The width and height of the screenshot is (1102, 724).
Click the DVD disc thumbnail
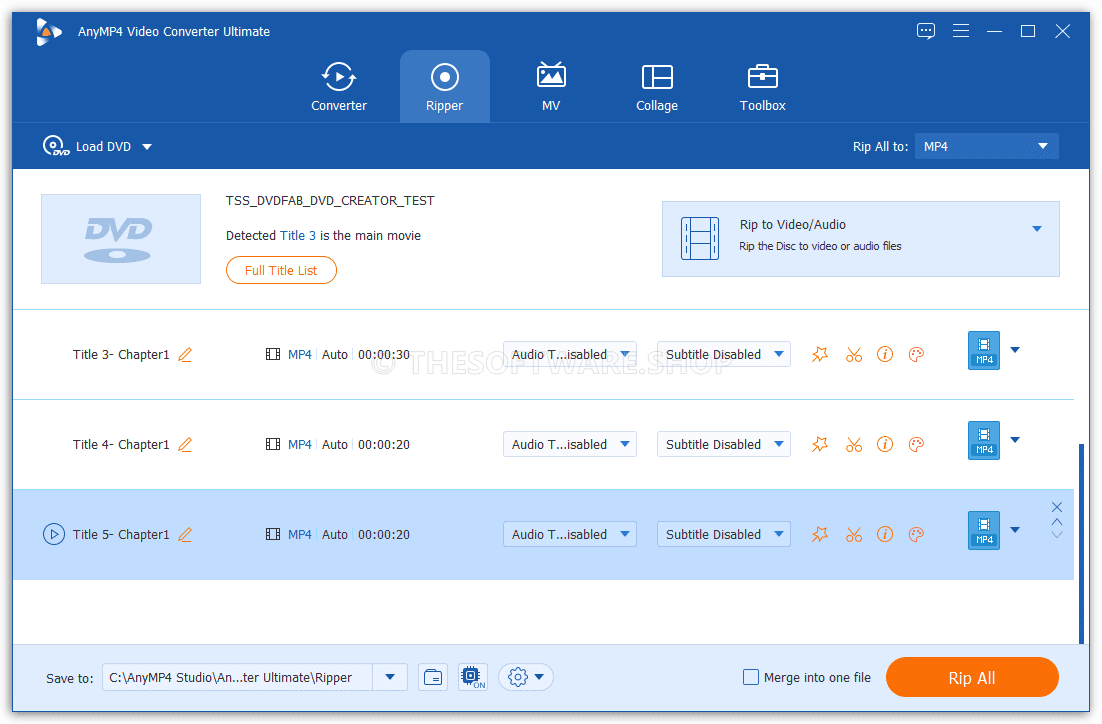[121, 239]
